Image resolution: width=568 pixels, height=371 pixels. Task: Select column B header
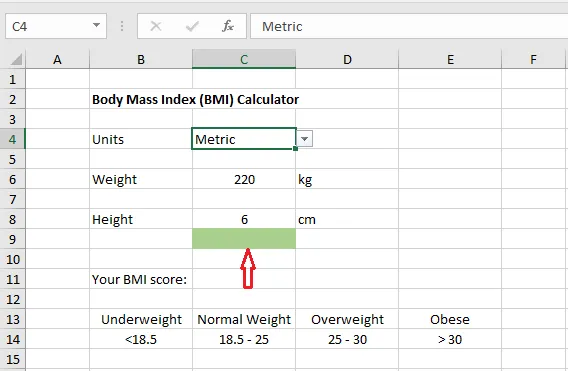pos(141,59)
